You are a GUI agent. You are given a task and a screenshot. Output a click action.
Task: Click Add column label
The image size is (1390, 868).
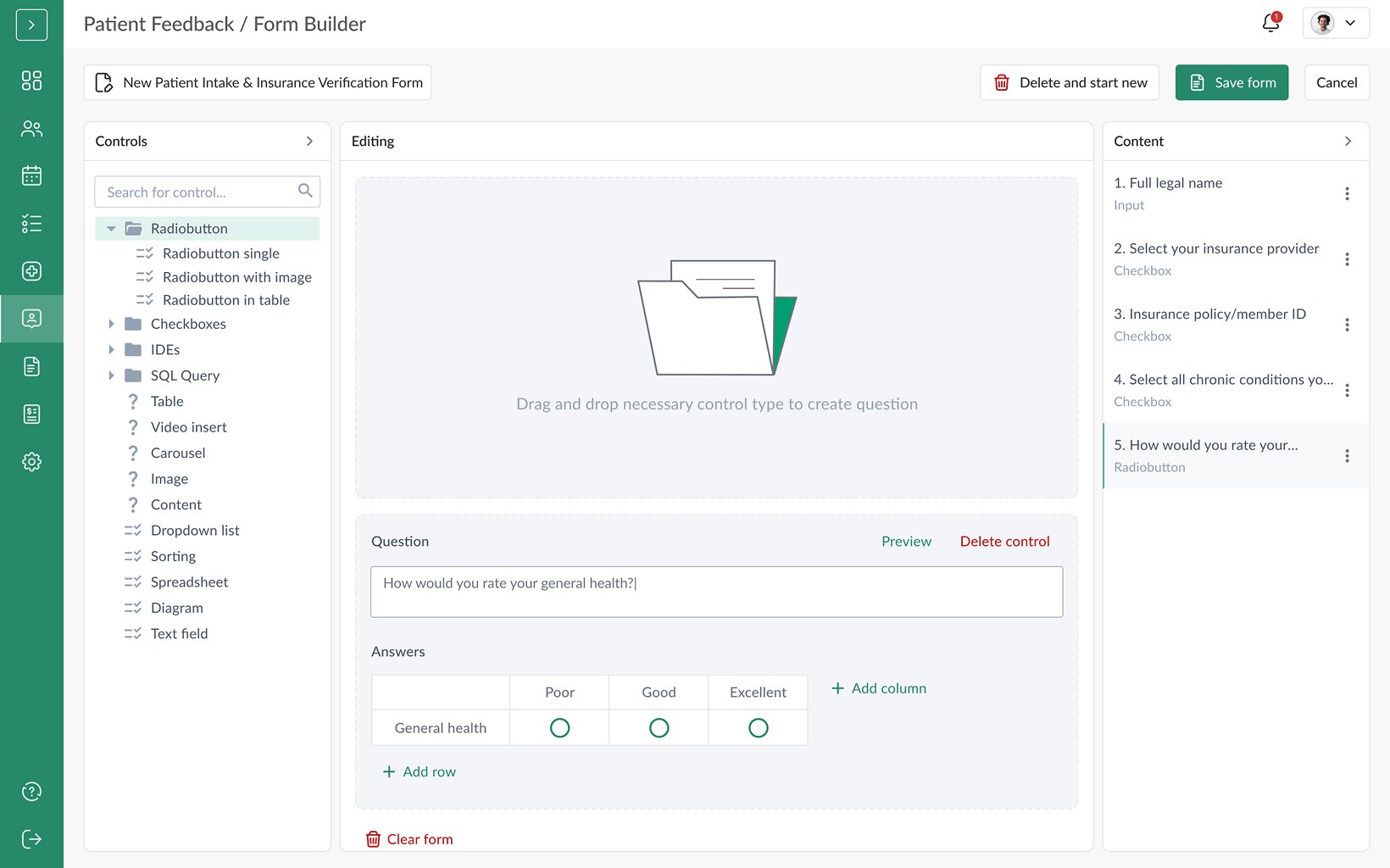[x=889, y=688]
